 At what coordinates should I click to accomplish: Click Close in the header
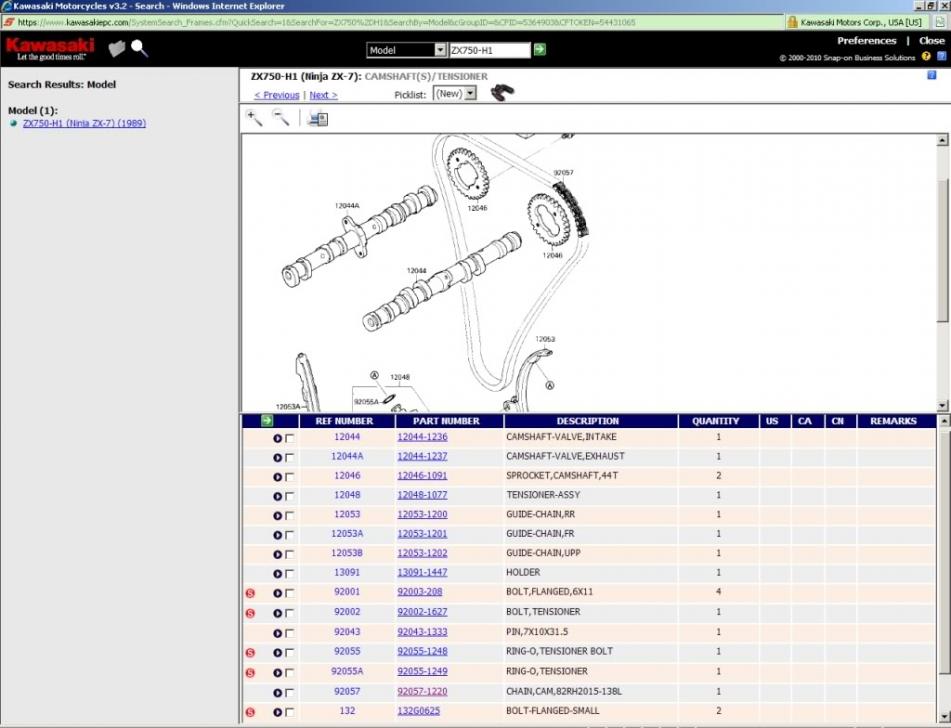932,41
